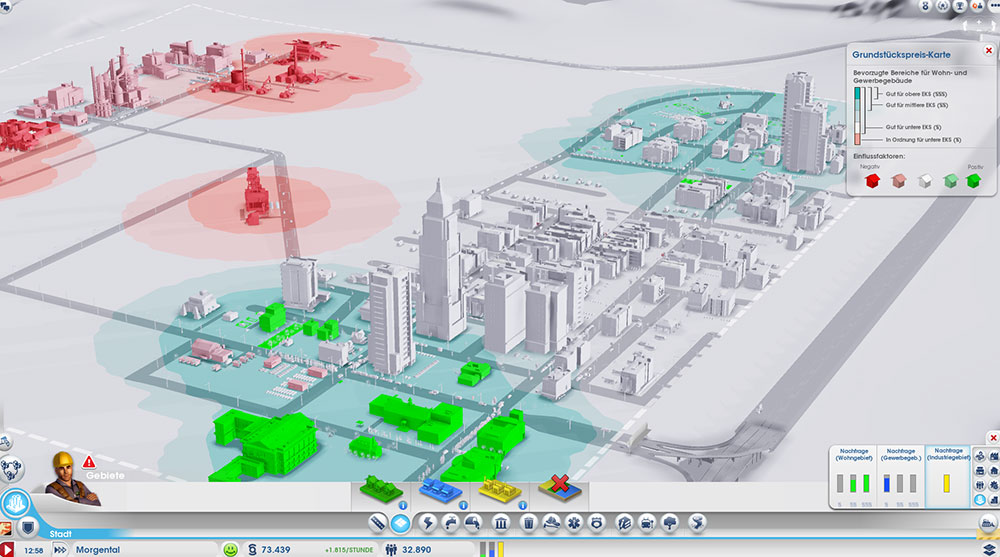
Task: Click the red warning triangle alert
Action: click(89, 461)
